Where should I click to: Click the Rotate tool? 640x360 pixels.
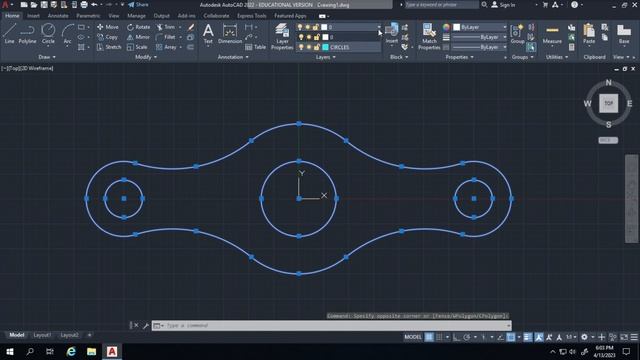click(x=139, y=27)
